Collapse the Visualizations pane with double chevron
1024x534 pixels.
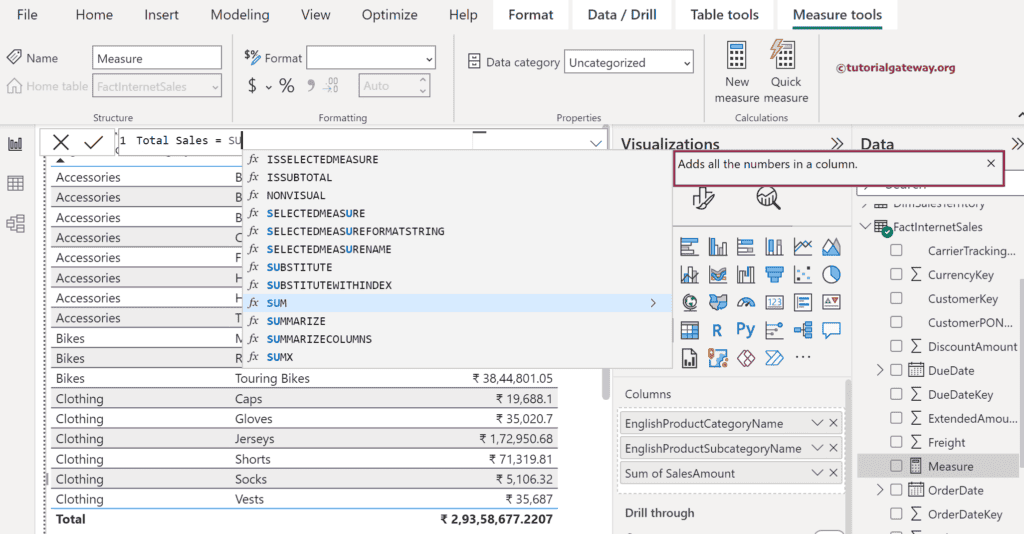tap(837, 144)
